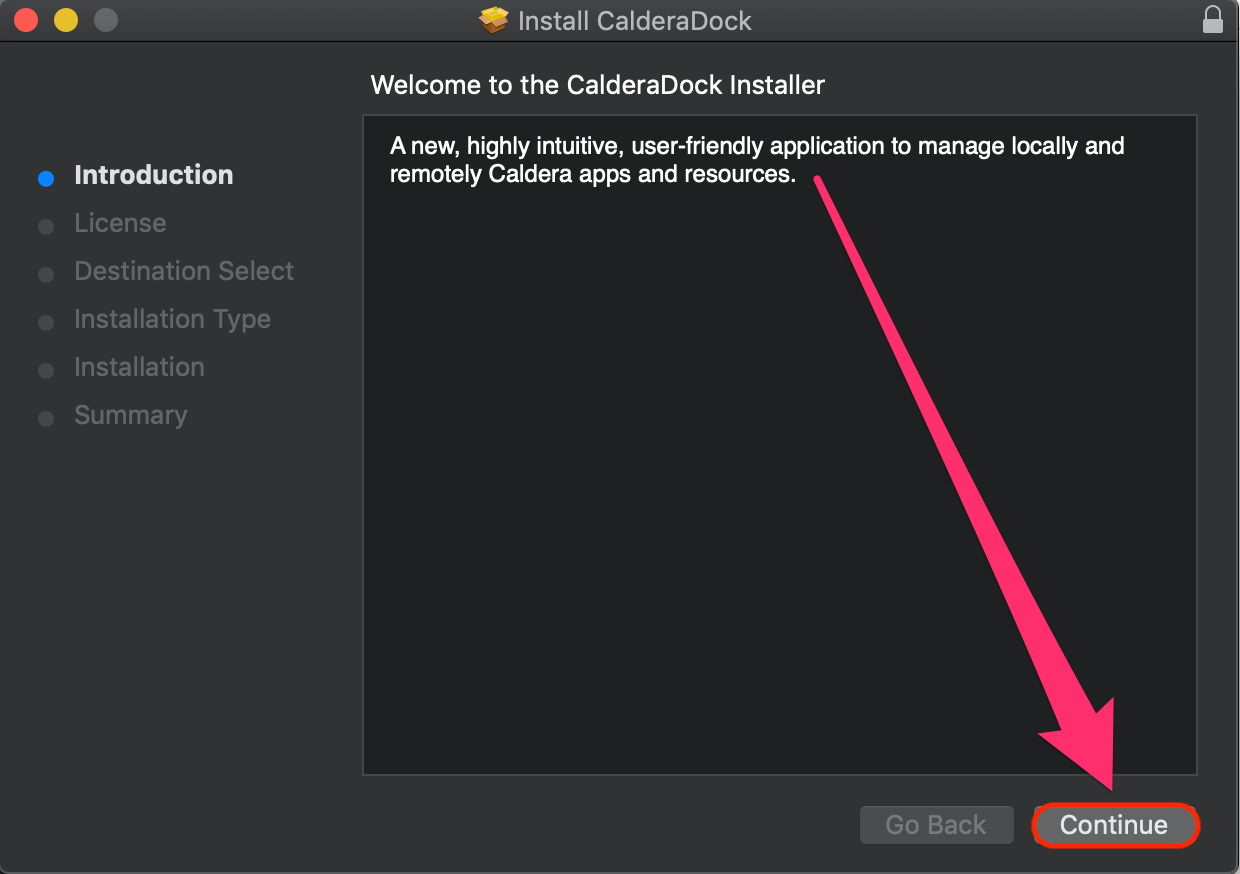Click the Continue button
This screenshot has height=874, width=1240.
(1114, 825)
